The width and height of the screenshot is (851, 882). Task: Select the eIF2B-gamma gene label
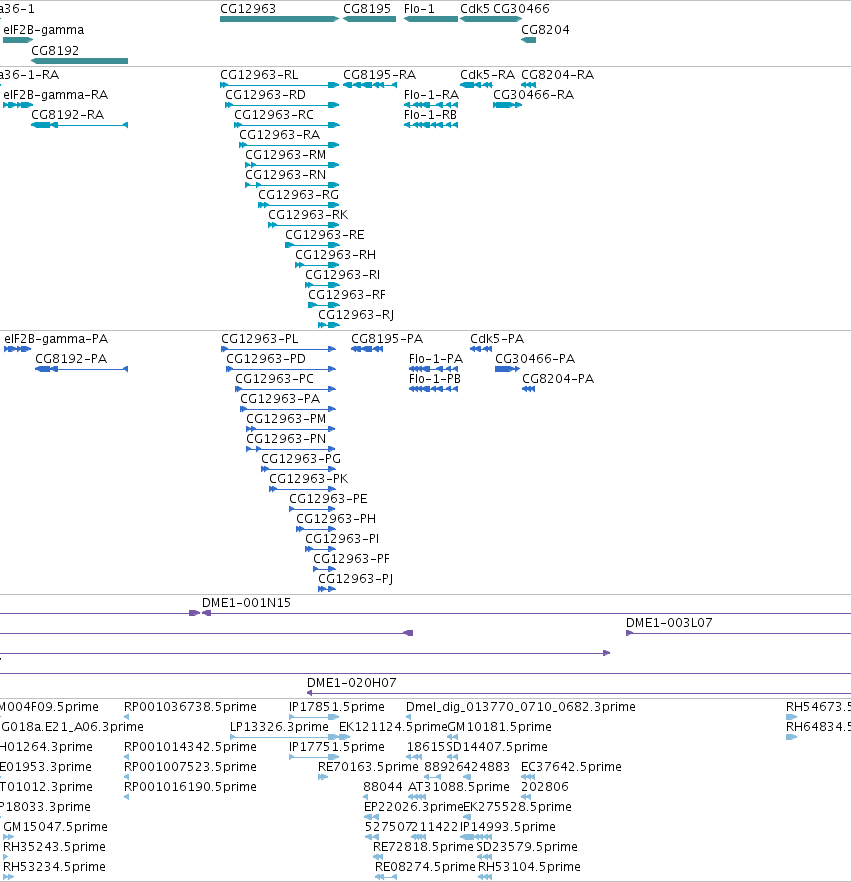pos(44,29)
